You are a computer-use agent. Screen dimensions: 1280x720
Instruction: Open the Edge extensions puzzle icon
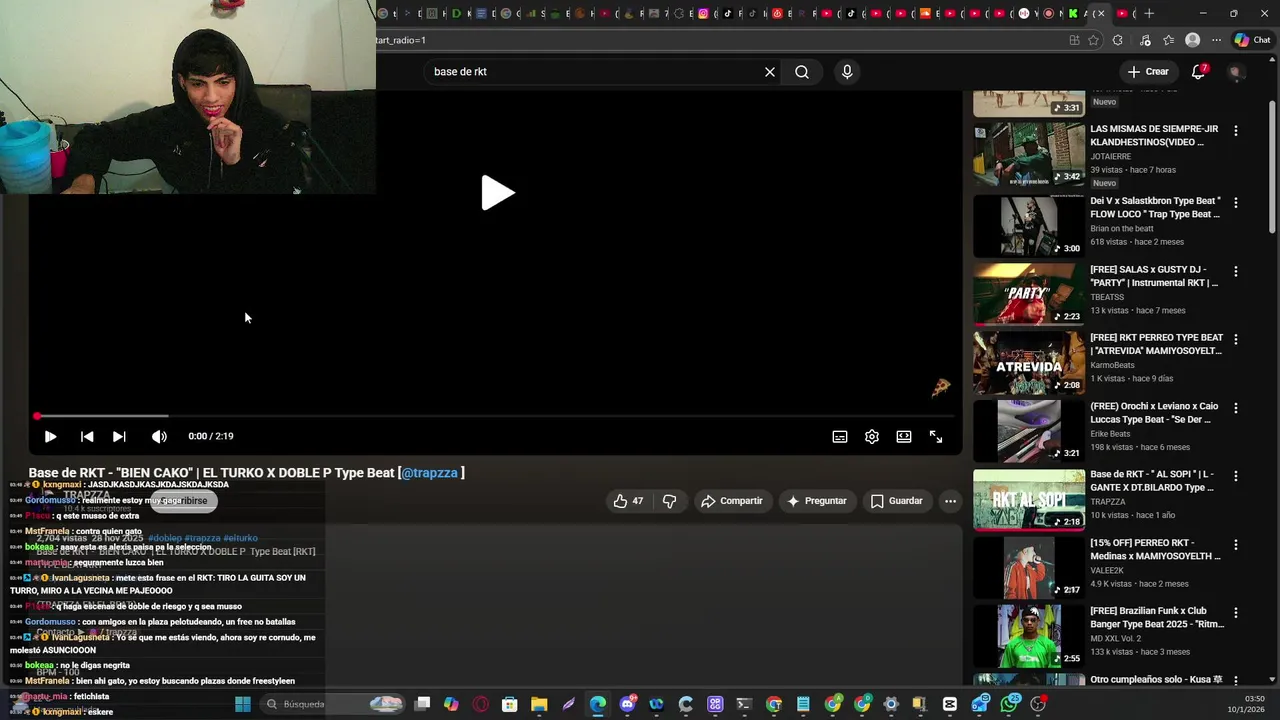[x=1117, y=40]
